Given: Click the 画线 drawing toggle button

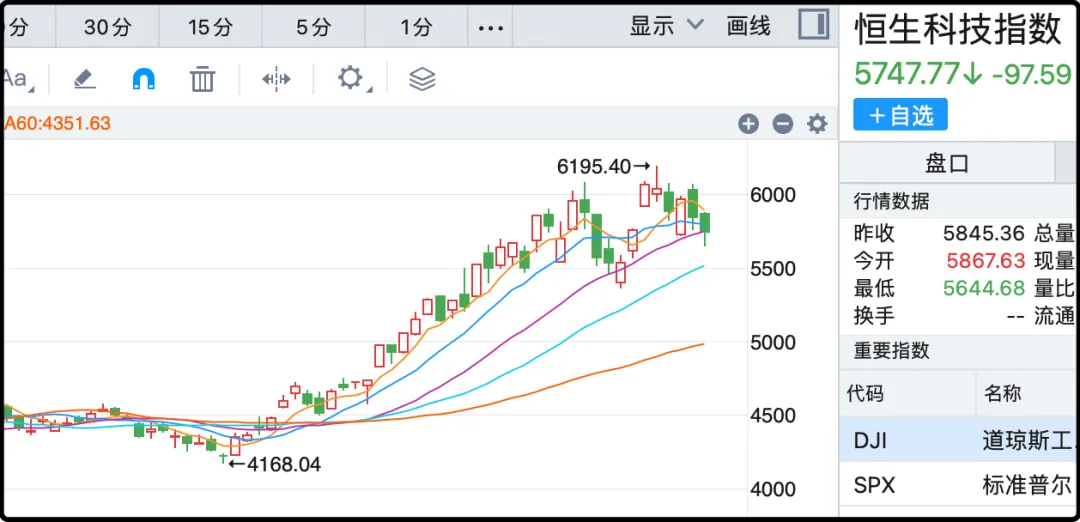Looking at the screenshot, I should pos(748,26).
